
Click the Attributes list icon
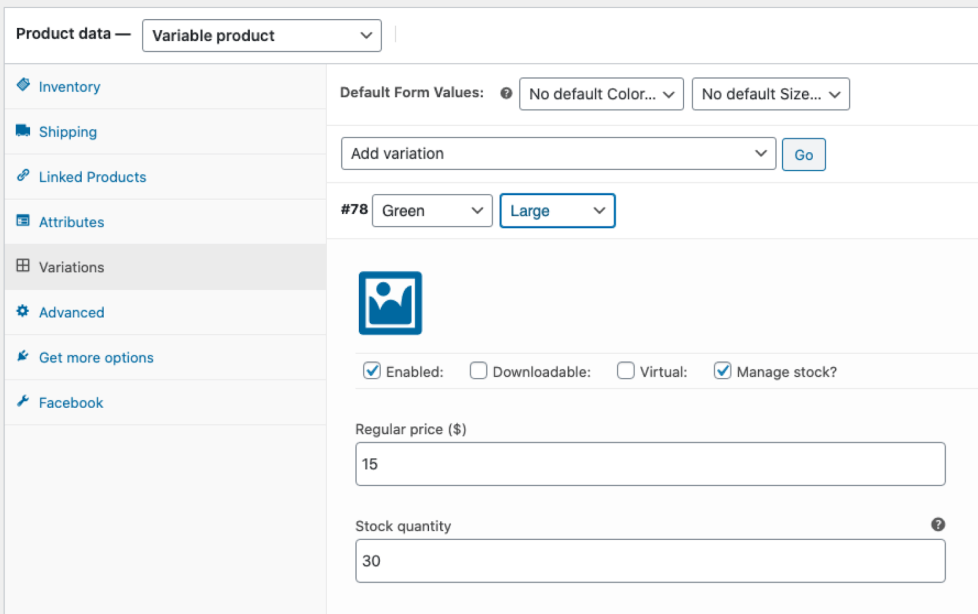click(23, 221)
